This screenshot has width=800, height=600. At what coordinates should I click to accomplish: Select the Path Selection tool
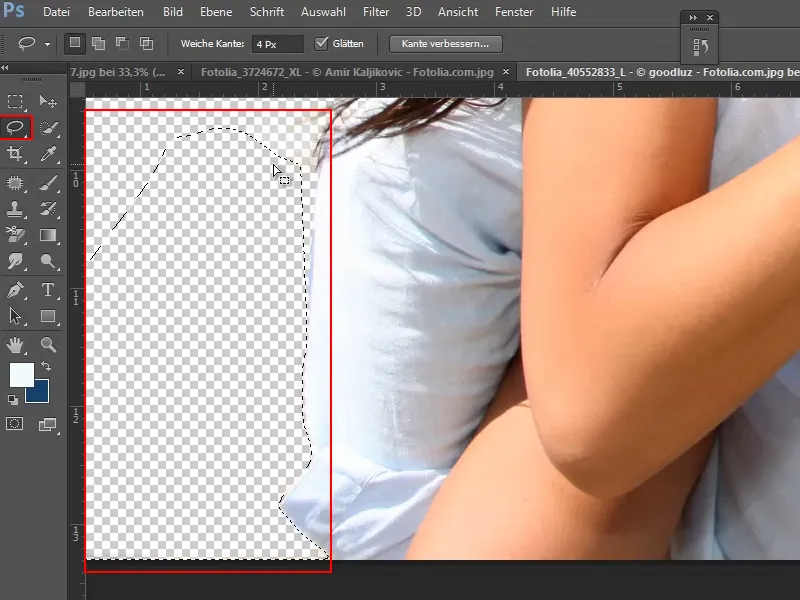click(x=15, y=316)
